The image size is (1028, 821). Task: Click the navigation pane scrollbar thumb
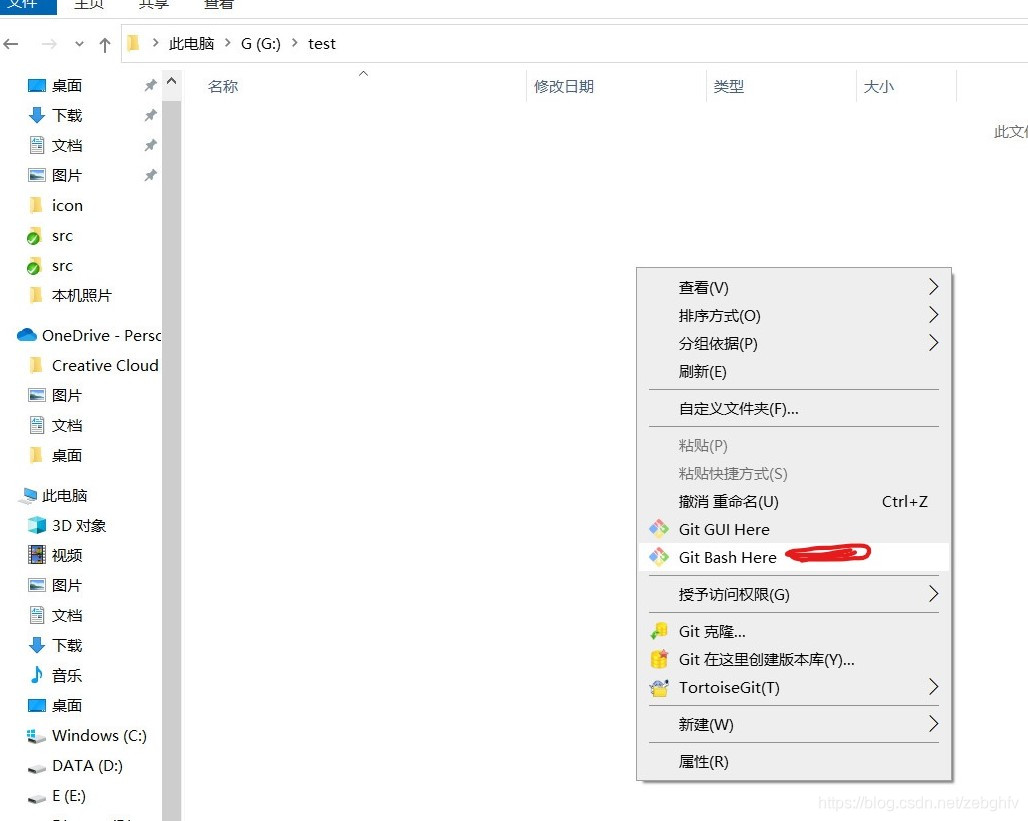click(172, 459)
